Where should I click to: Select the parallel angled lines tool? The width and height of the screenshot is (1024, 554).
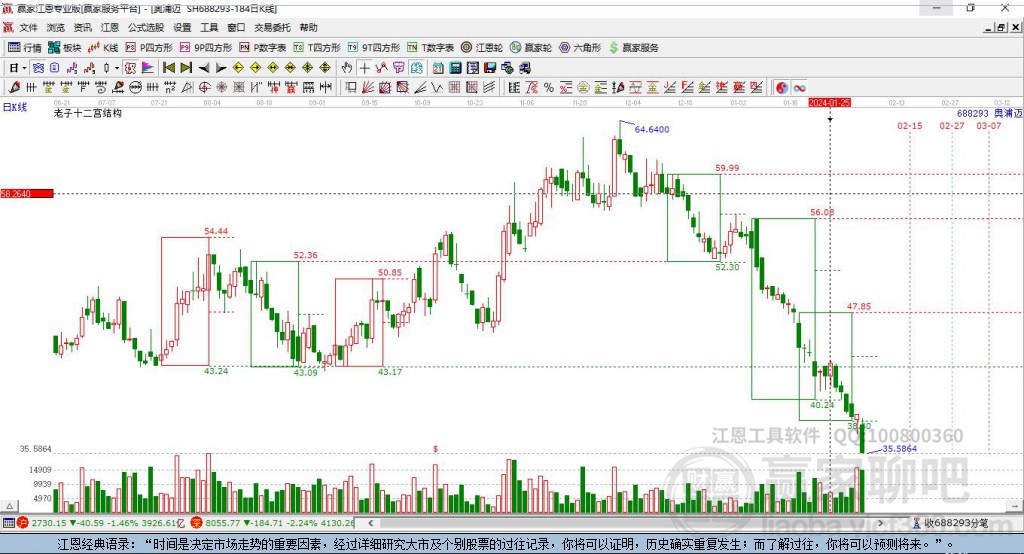(x=488, y=88)
